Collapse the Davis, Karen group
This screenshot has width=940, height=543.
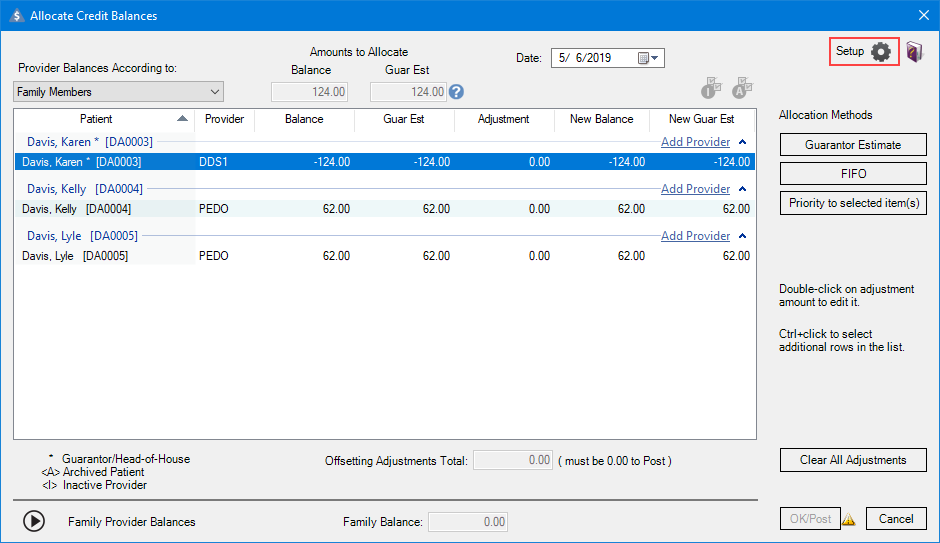[742, 142]
